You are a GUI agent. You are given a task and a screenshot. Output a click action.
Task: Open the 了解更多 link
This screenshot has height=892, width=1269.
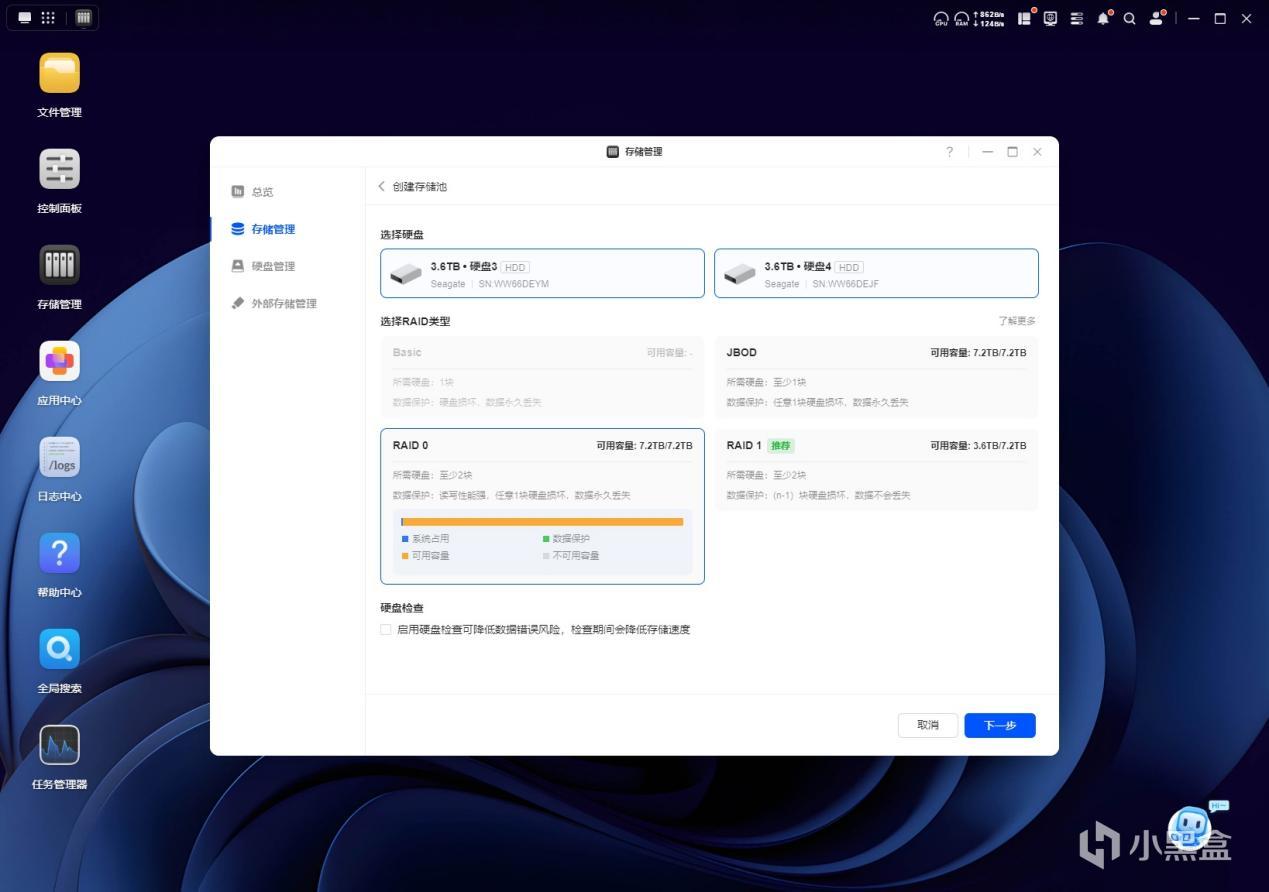click(1017, 321)
